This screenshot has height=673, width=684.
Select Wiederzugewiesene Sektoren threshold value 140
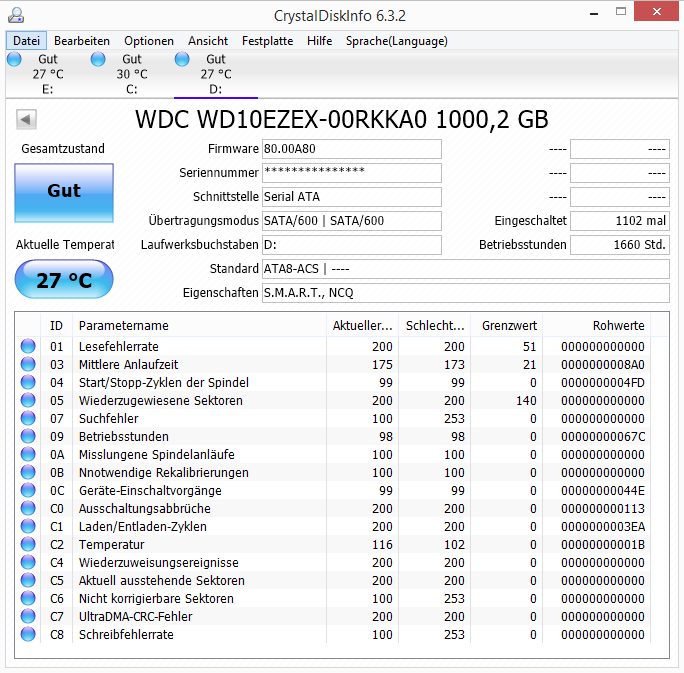tap(526, 400)
